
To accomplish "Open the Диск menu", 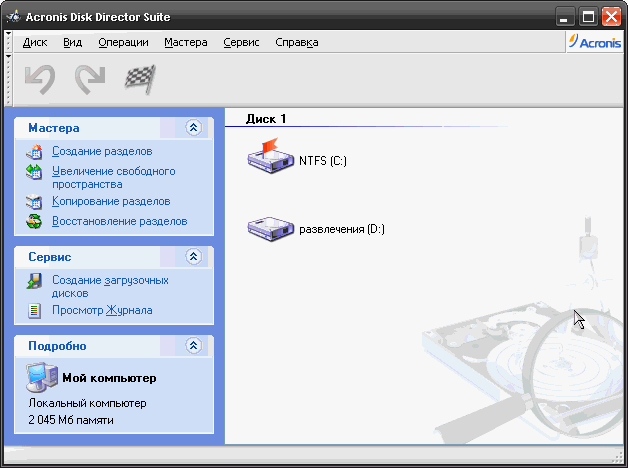I will pyautogui.click(x=35, y=42).
